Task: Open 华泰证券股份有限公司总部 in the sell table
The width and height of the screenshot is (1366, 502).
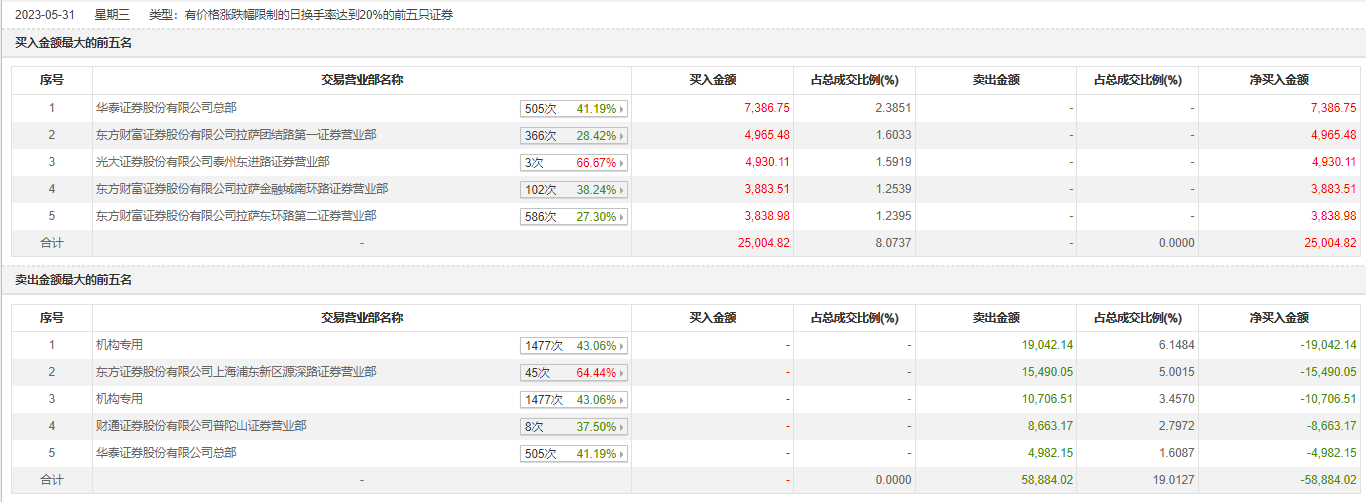Action: point(166,452)
